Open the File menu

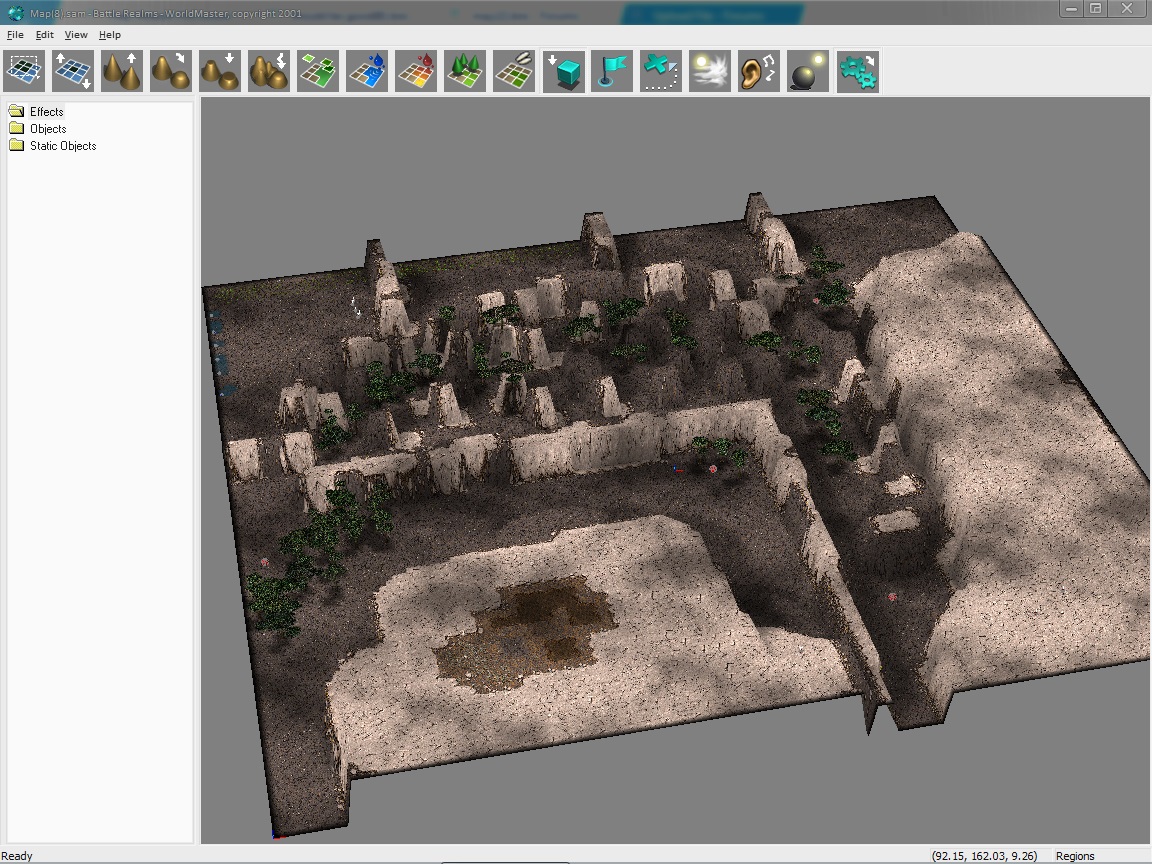[15, 35]
